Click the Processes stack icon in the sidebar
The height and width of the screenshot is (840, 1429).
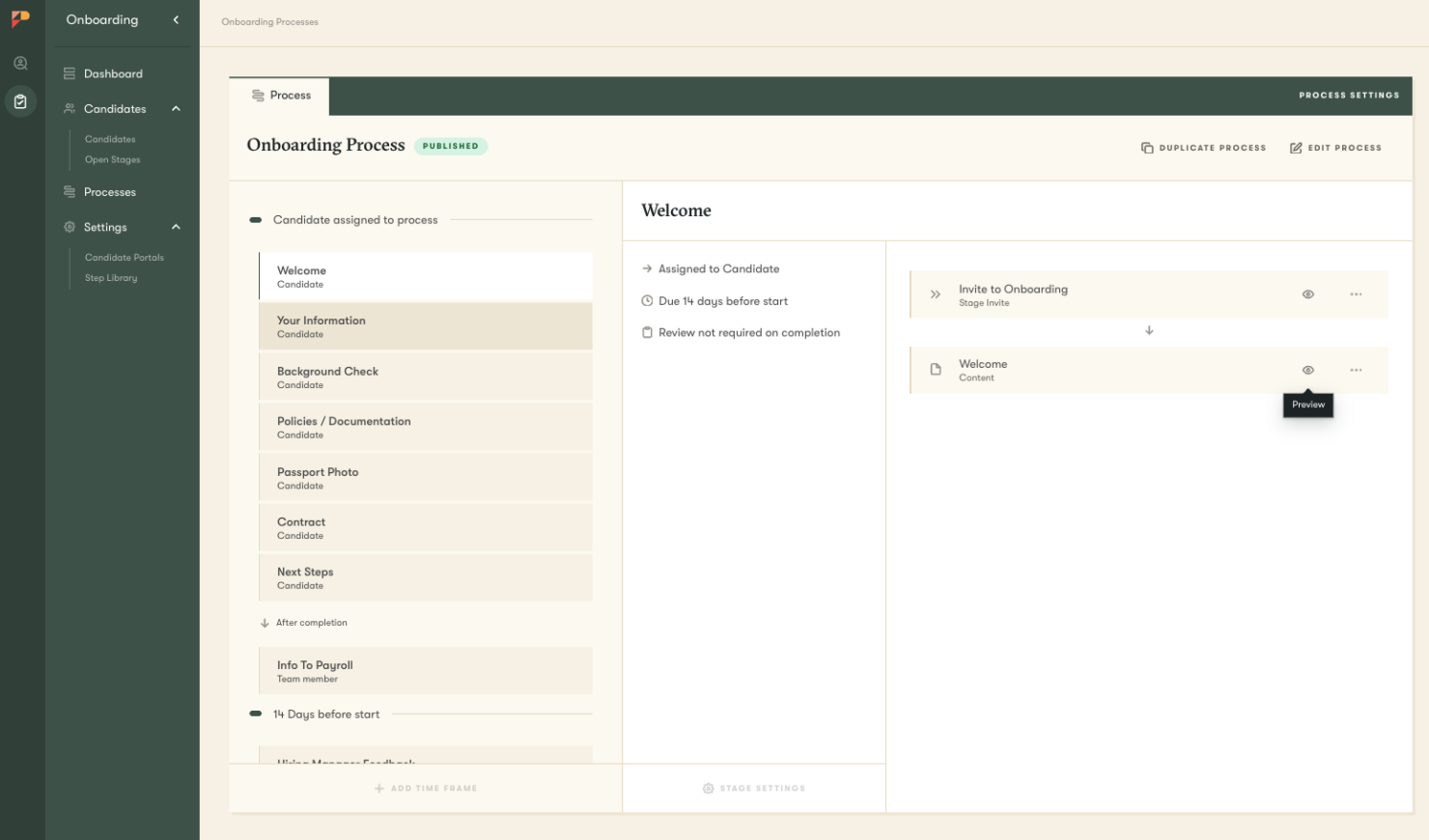pyautogui.click(x=68, y=191)
